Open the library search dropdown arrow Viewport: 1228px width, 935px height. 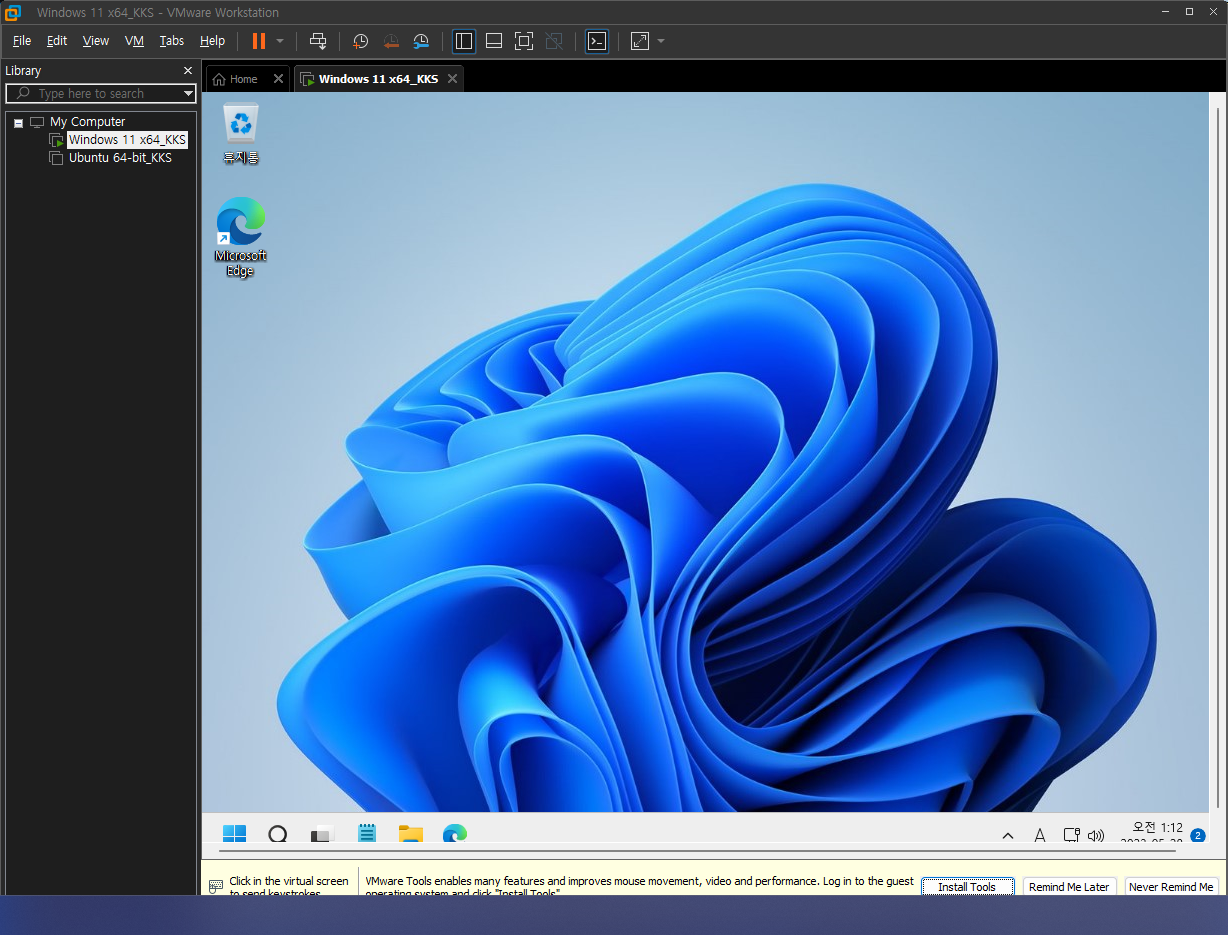188,93
